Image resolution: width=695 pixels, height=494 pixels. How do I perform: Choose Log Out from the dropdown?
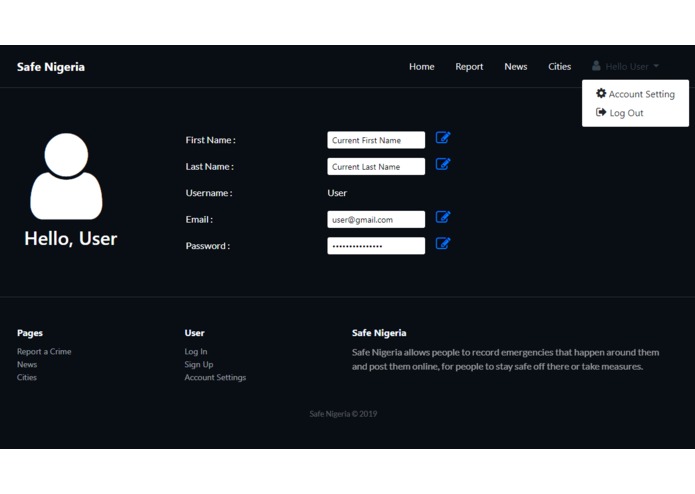[620, 113]
